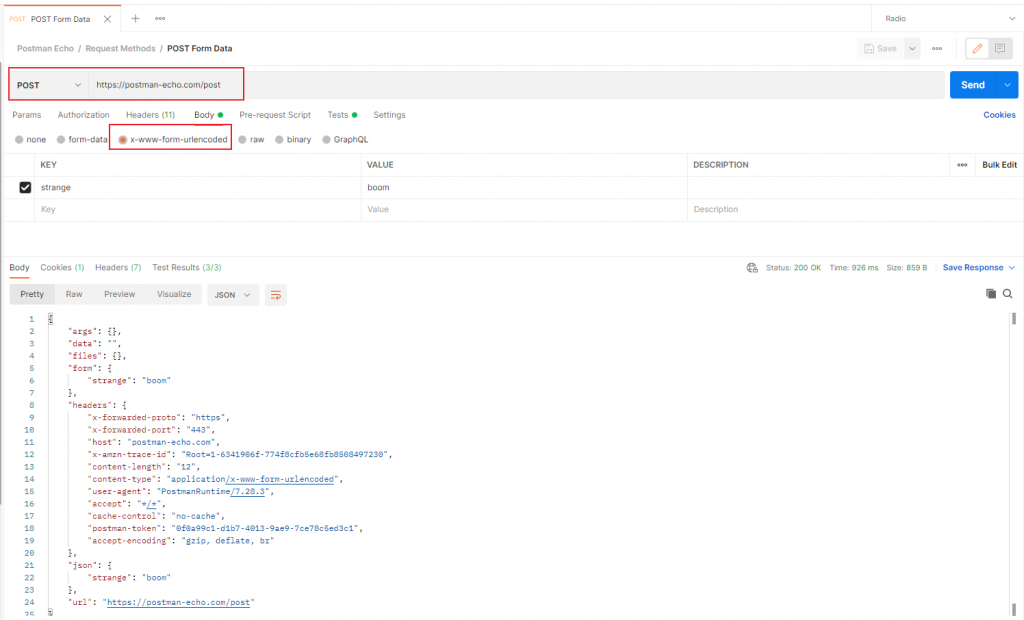Open a new request tab with plus icon
The image size is (1024, 620).
135,18
